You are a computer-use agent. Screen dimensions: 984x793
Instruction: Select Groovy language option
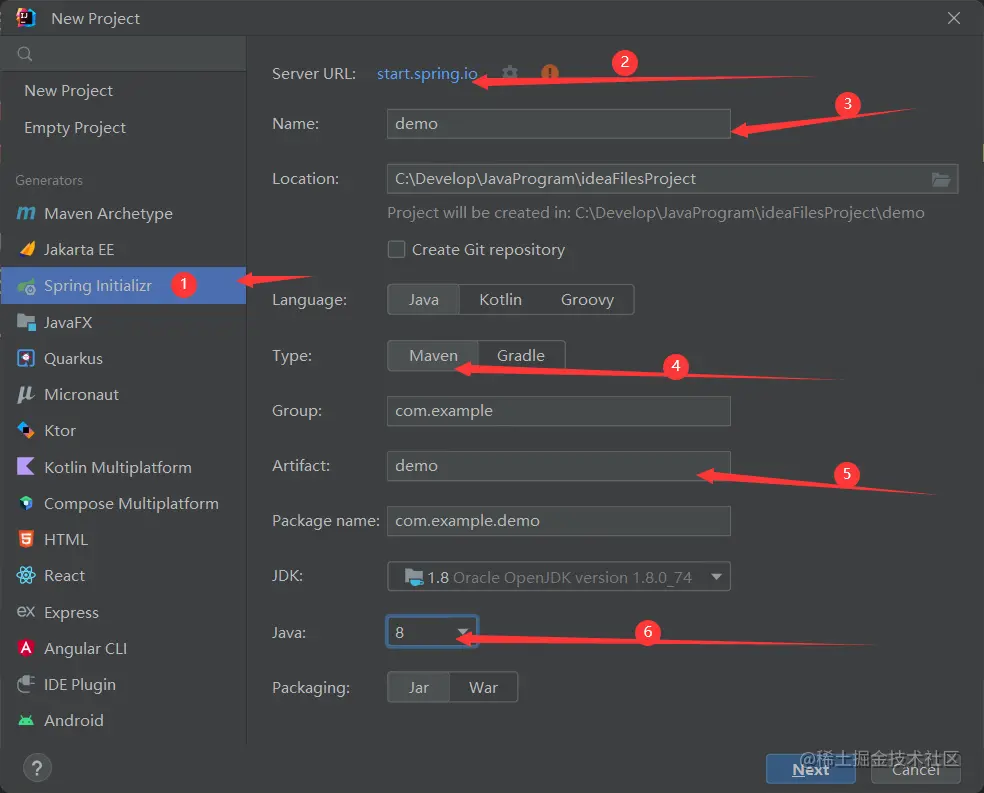coord(587,300)
